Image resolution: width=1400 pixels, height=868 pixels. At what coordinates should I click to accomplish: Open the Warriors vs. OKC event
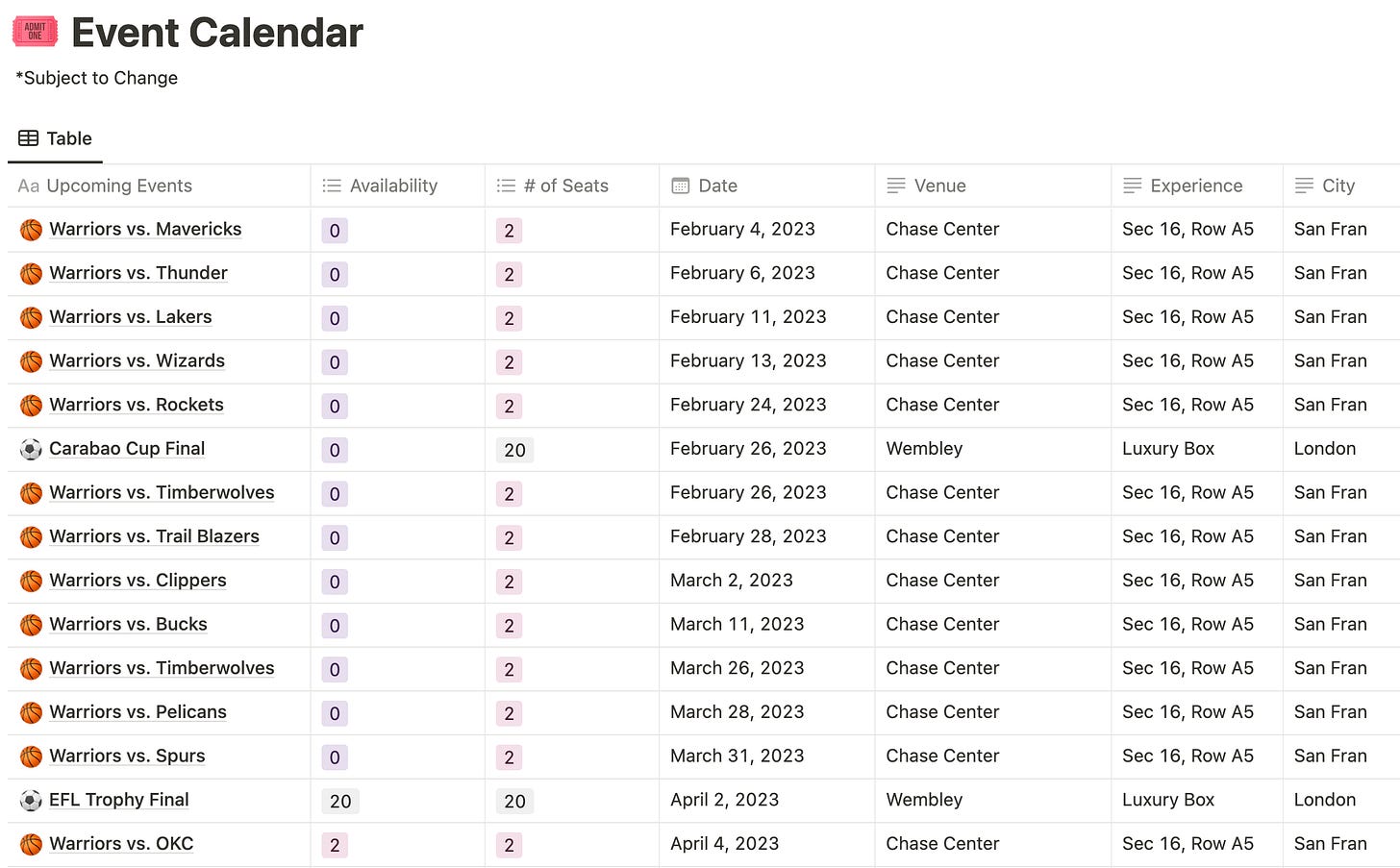pyautogui.click(x=122, y=843)
